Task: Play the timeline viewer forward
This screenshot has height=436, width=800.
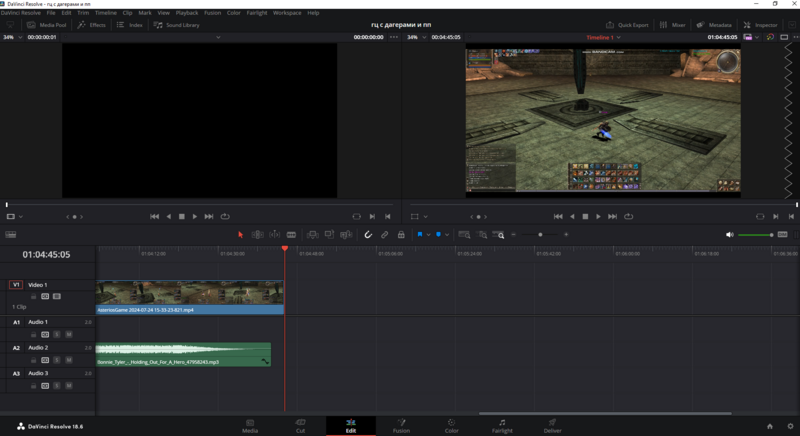Action: point(598,217)
